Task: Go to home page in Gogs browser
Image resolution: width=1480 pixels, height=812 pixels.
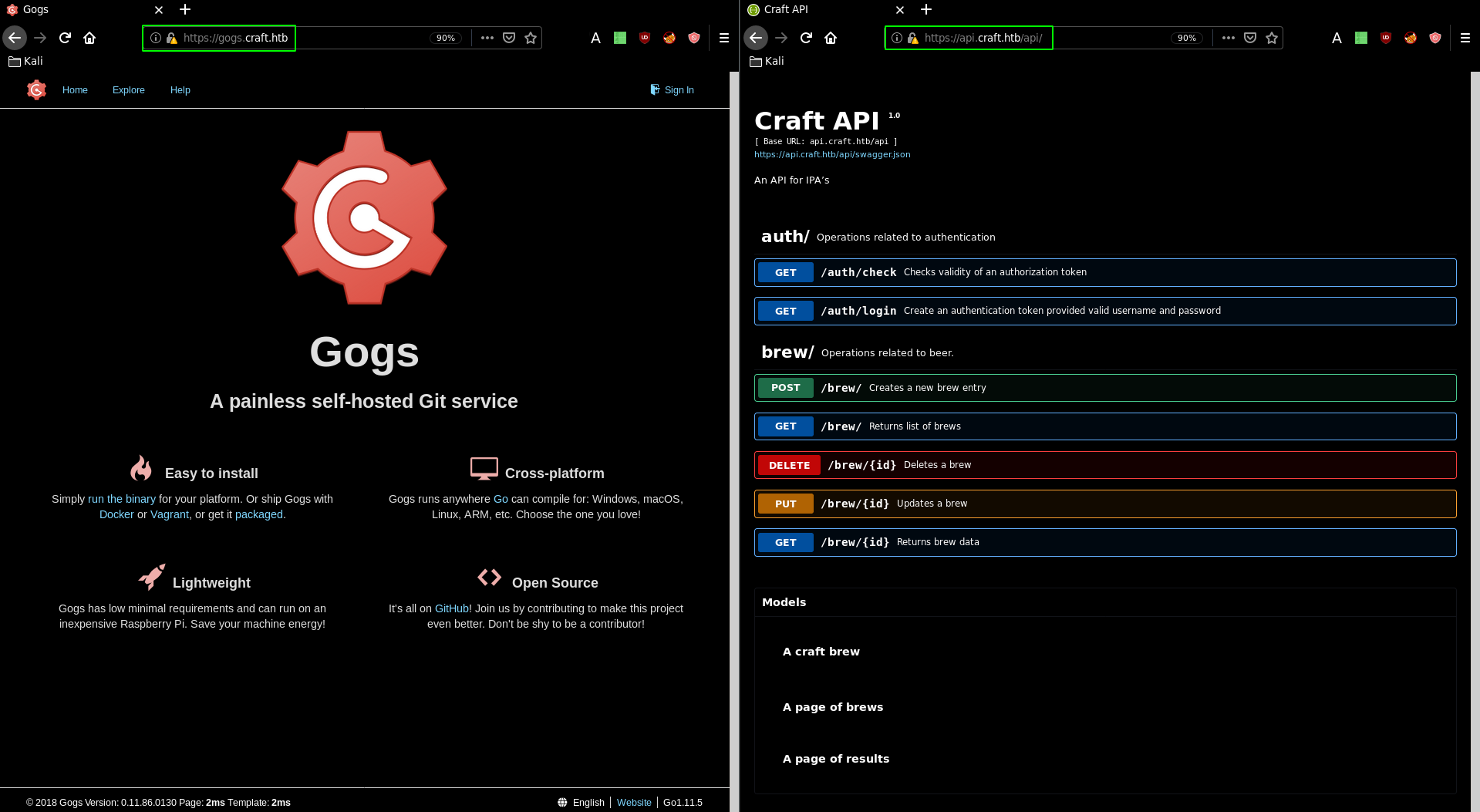Action: [89, 38]
